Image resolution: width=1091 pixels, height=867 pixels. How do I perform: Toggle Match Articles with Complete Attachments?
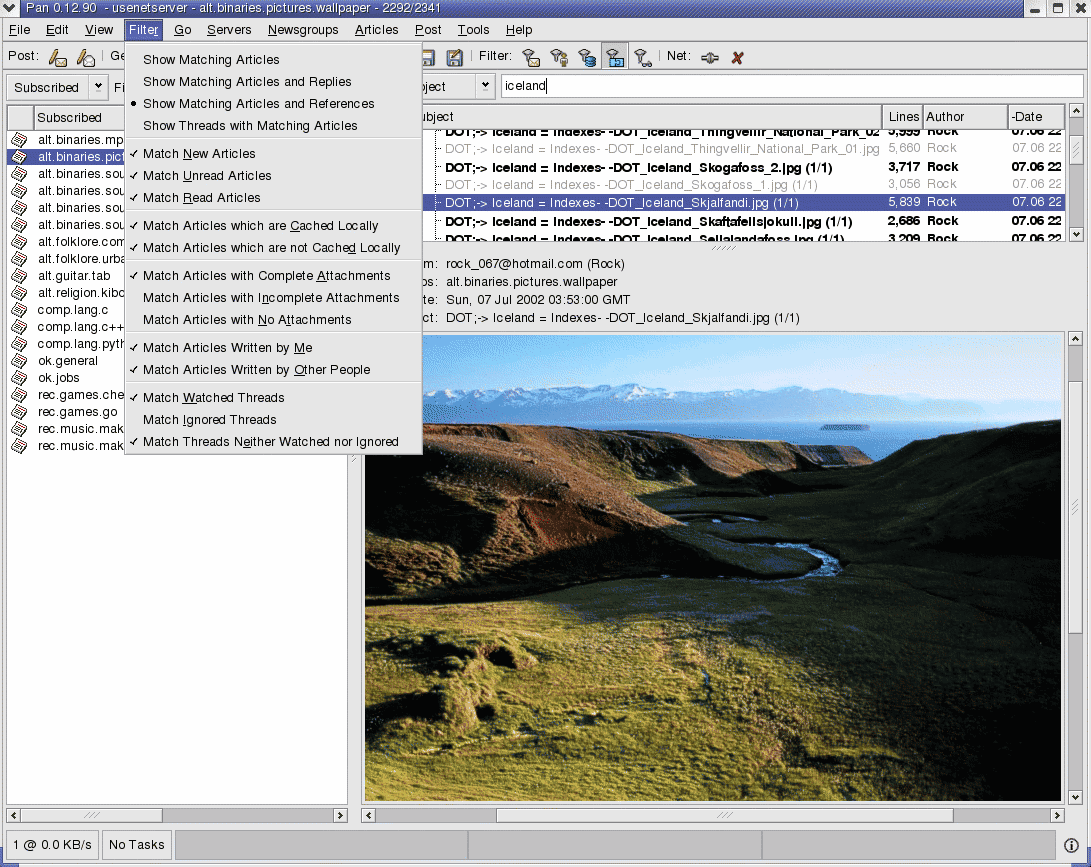(273, 276)
